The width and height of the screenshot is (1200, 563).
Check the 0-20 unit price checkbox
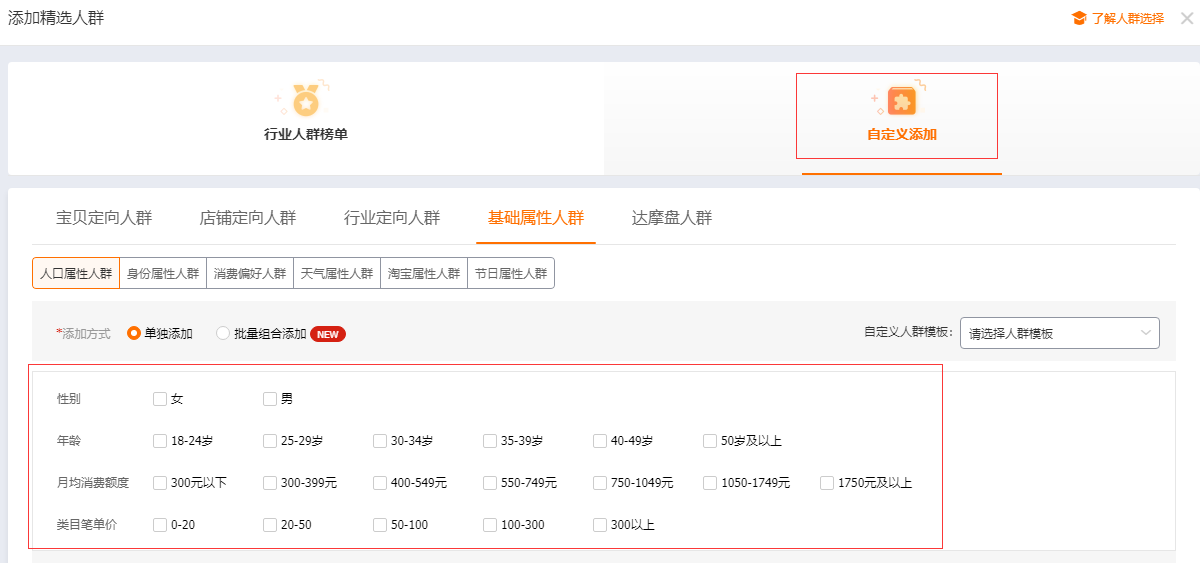(x=160, y=525)
